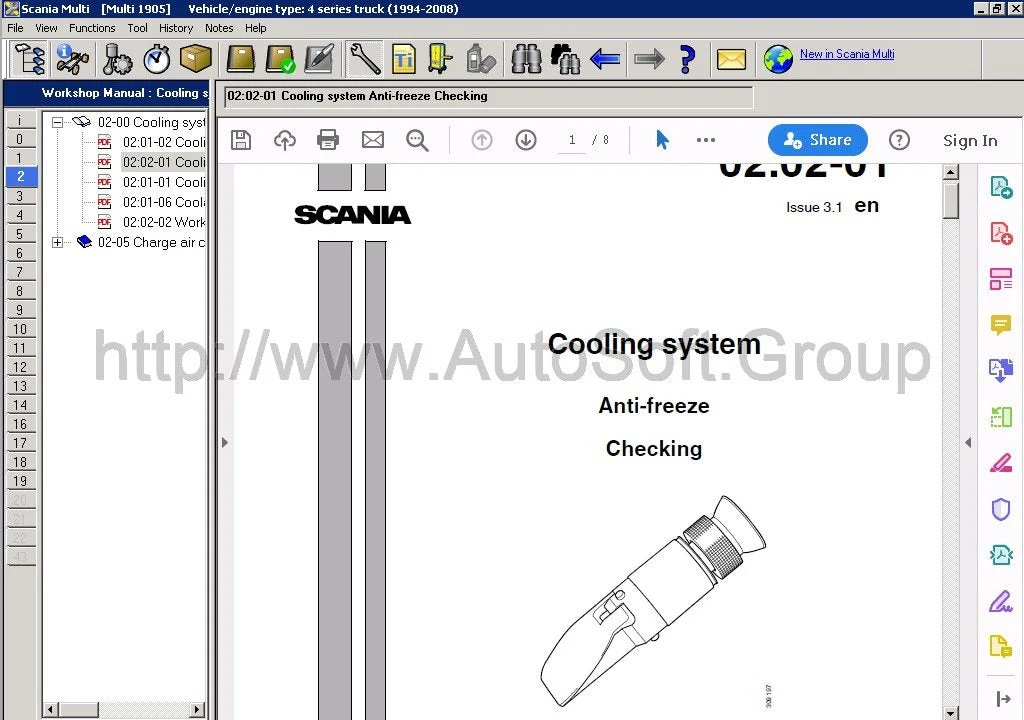
Task: Open the parts package icon
Action: coord(196,59)
